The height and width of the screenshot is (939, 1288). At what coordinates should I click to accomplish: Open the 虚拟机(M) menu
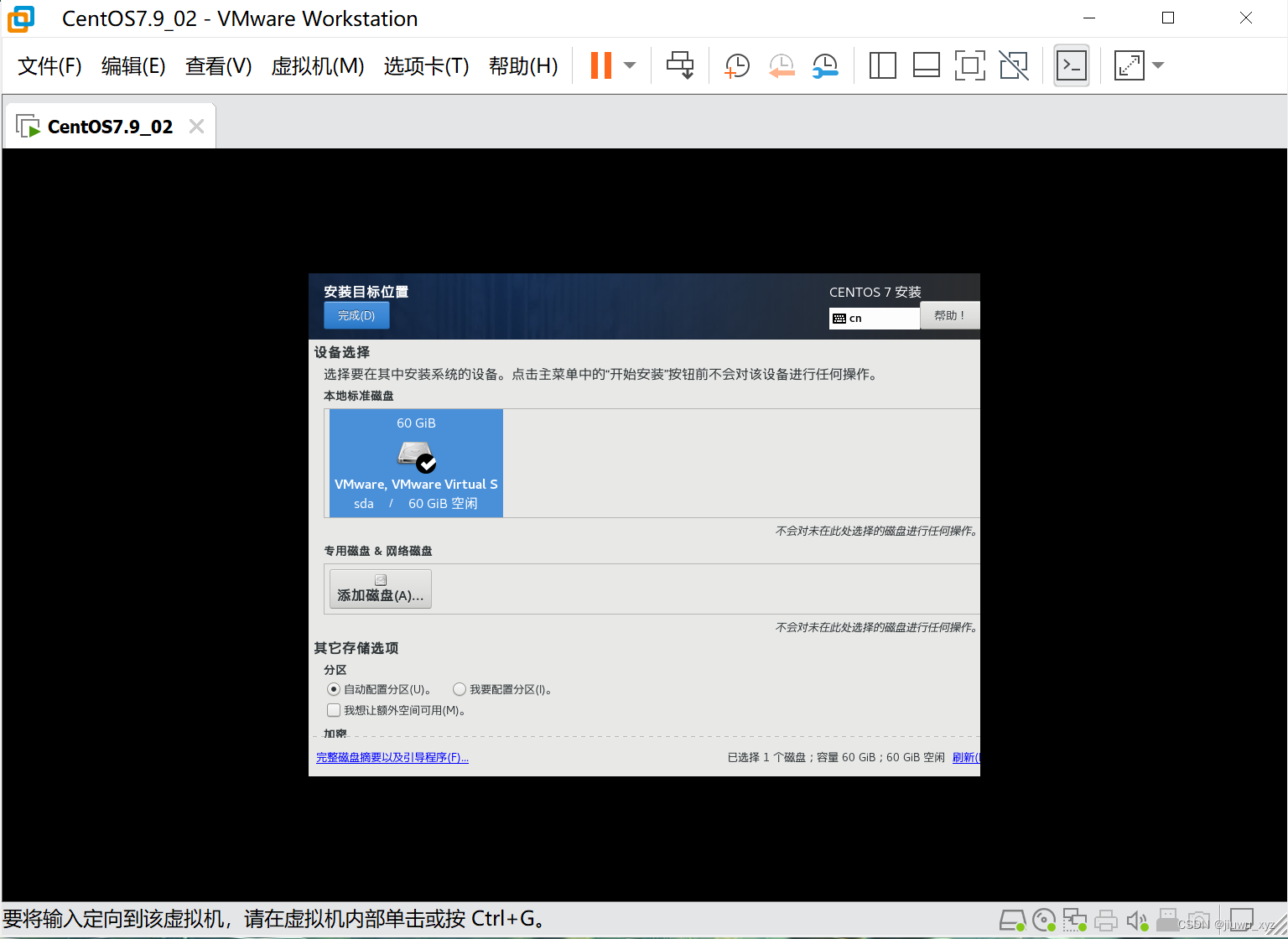318,66
